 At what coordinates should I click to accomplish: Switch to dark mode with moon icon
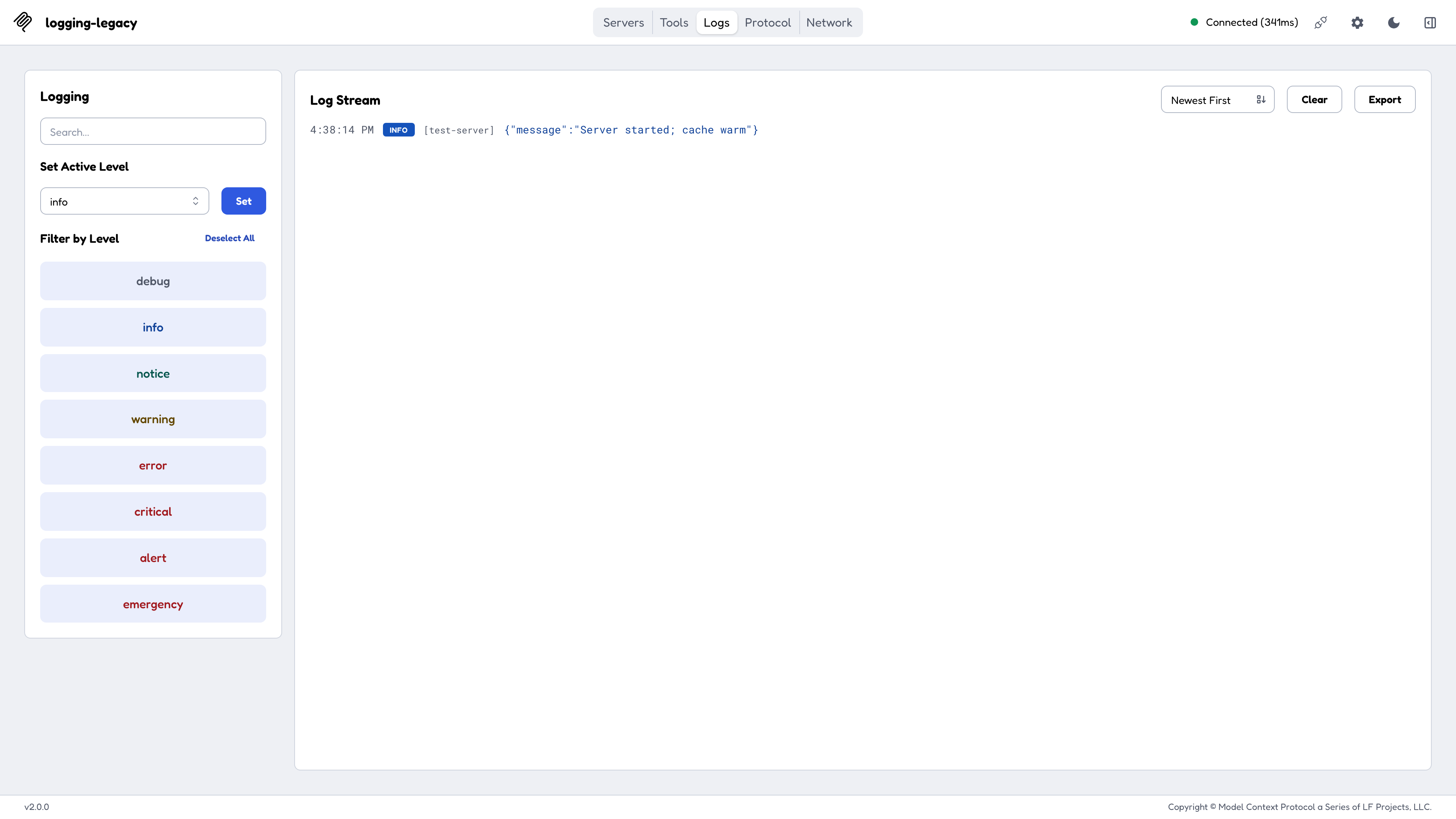1394,23
